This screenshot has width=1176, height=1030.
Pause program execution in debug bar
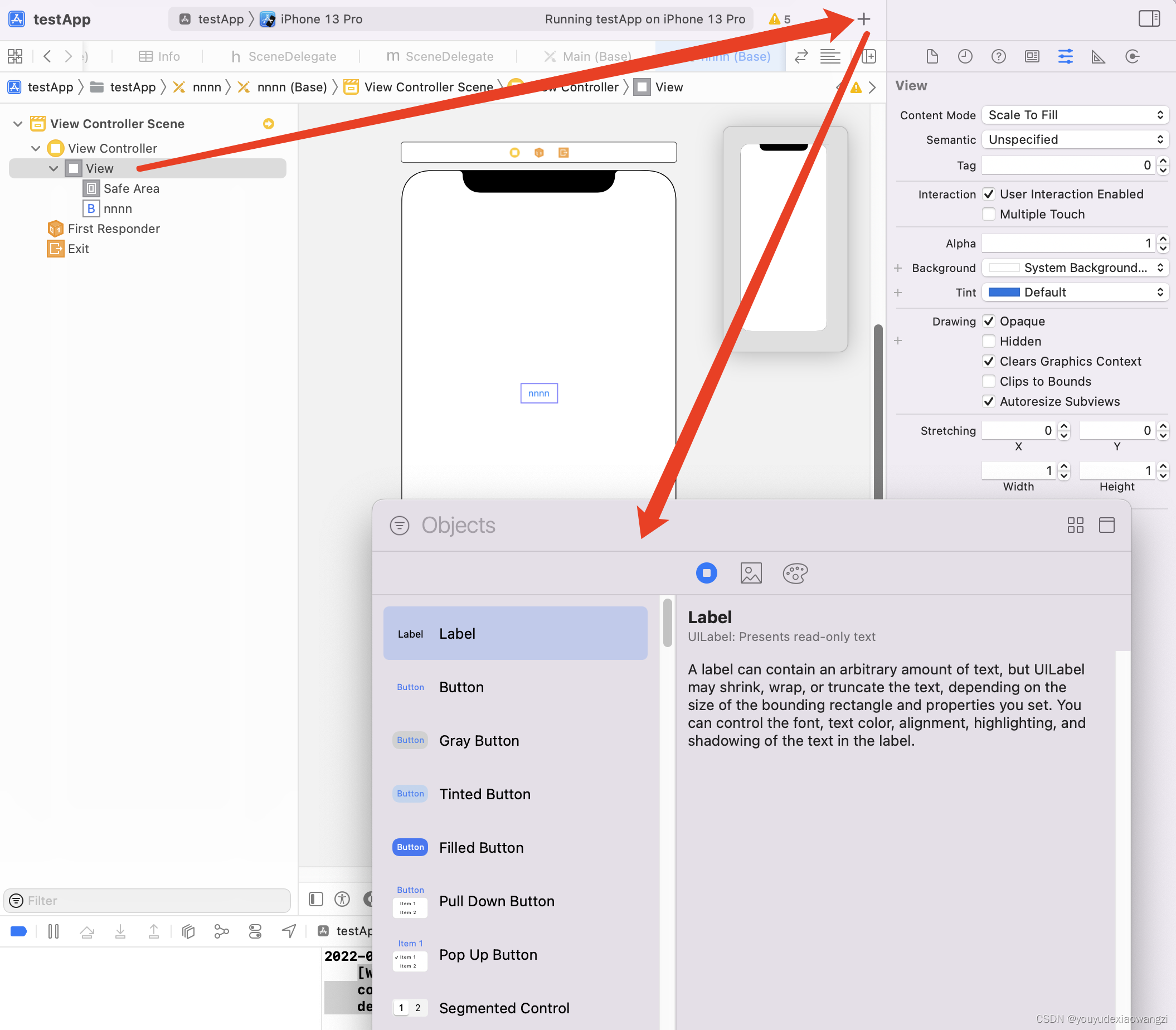54,931
